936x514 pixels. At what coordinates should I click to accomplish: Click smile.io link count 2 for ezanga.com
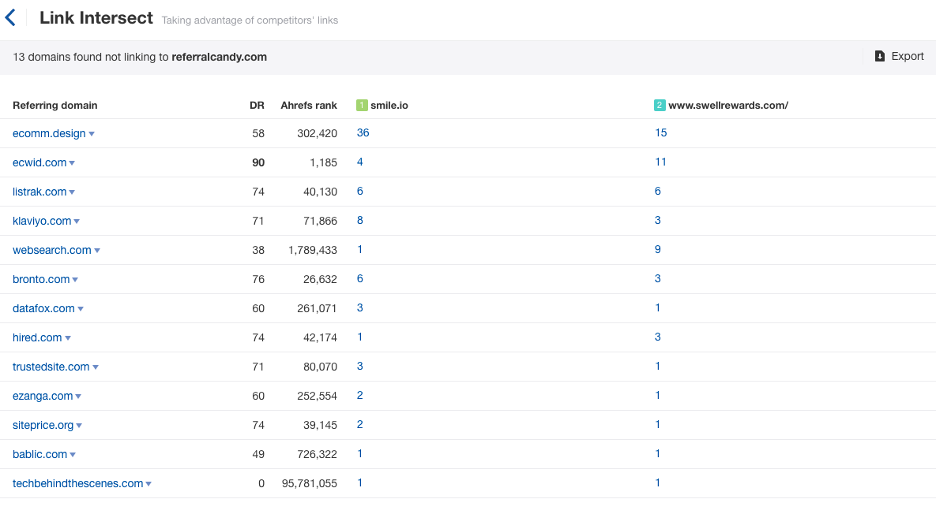[x=360, y=396]
